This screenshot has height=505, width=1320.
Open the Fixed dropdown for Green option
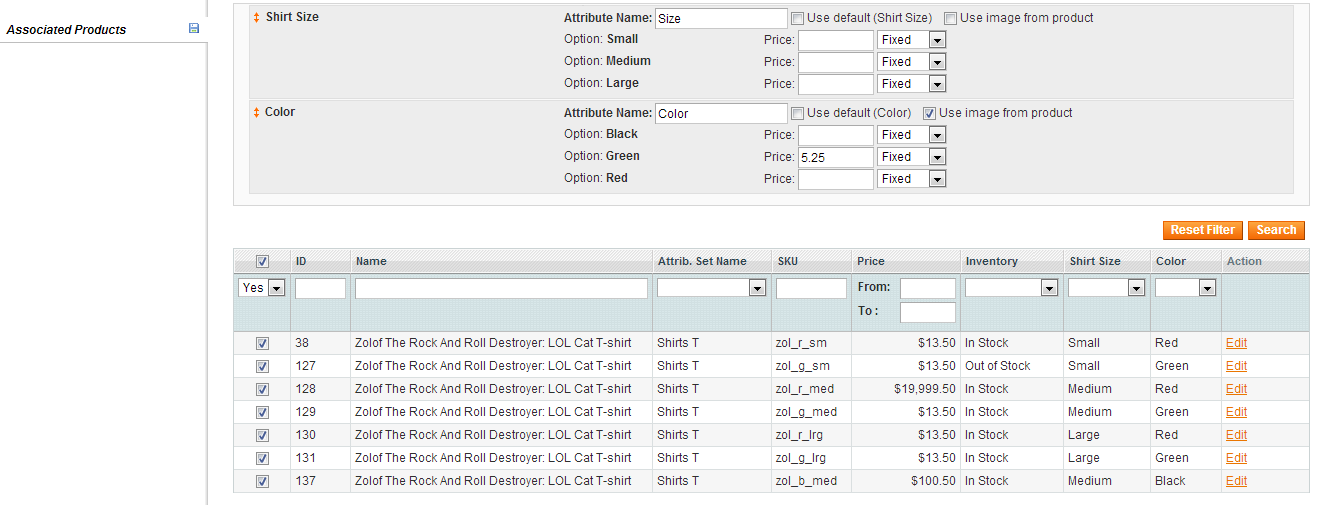[911, 157]
